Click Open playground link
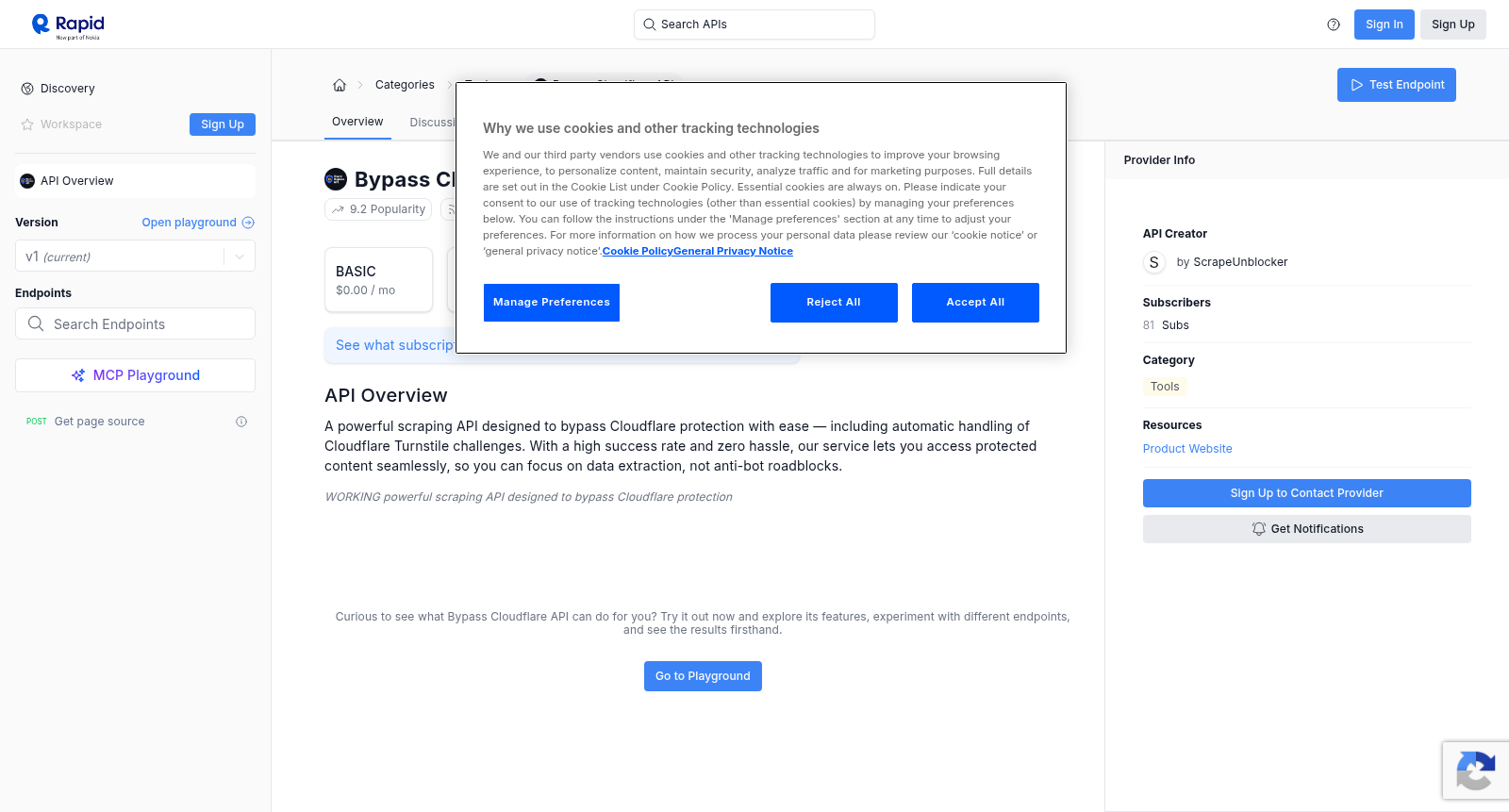This screenshot has width=1509, height=812. click(189, 223)
